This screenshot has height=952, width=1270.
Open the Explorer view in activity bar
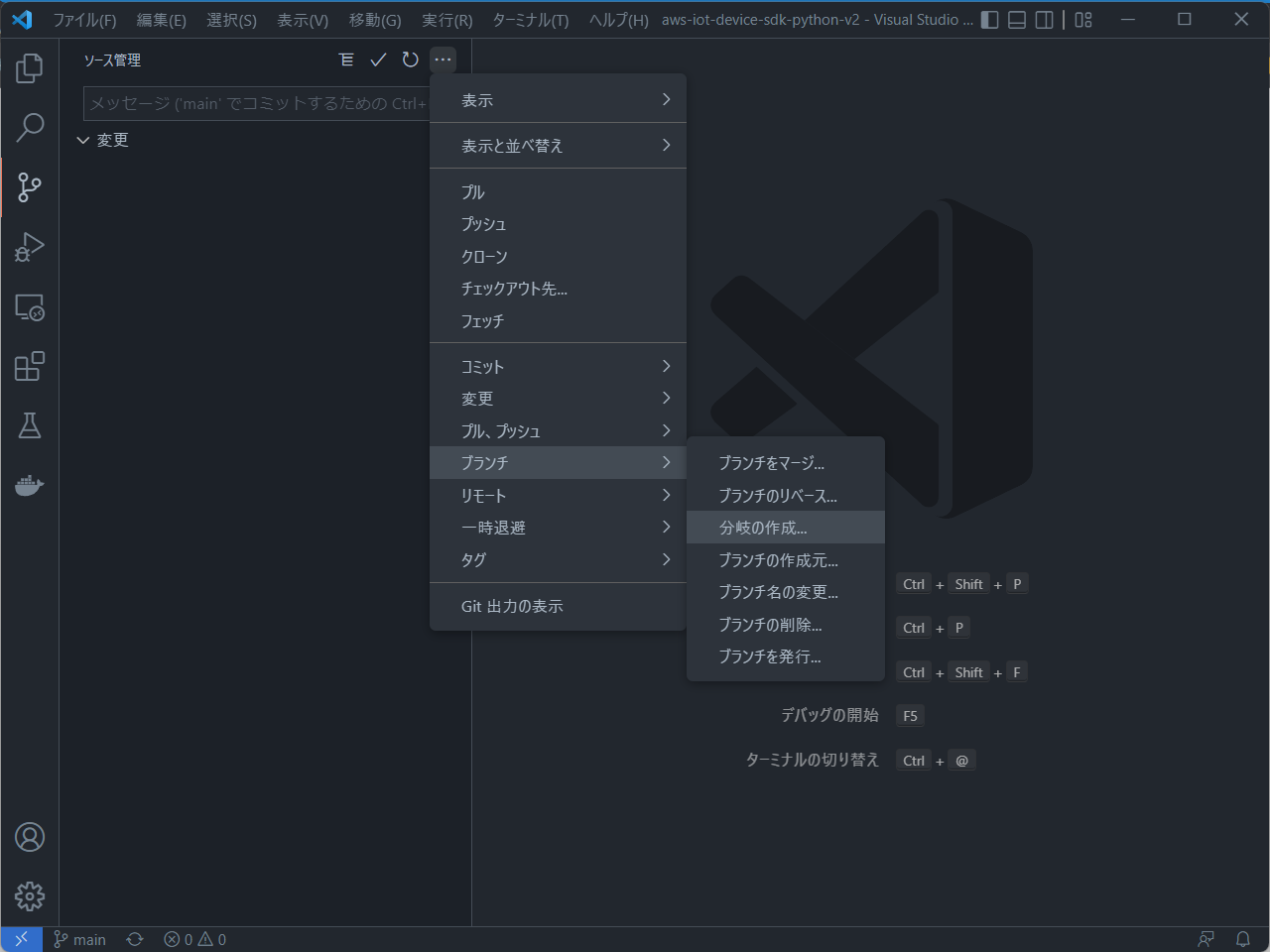tap(30, 68)
